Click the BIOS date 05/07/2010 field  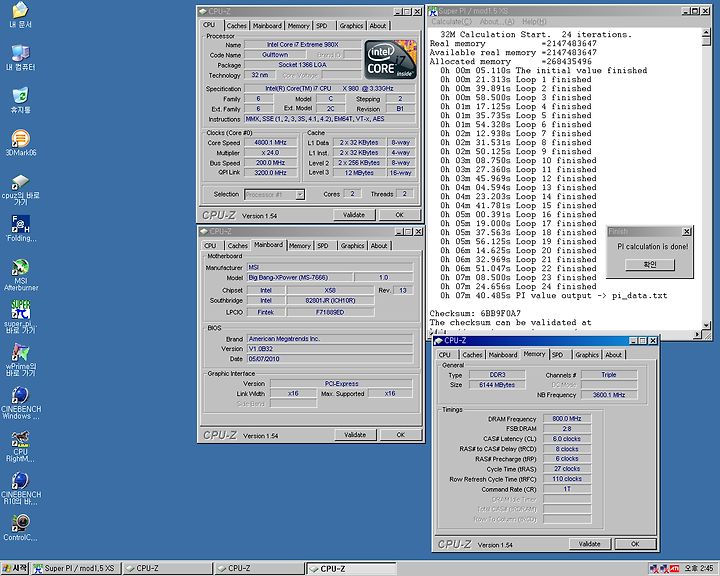(x=330, y=359)
